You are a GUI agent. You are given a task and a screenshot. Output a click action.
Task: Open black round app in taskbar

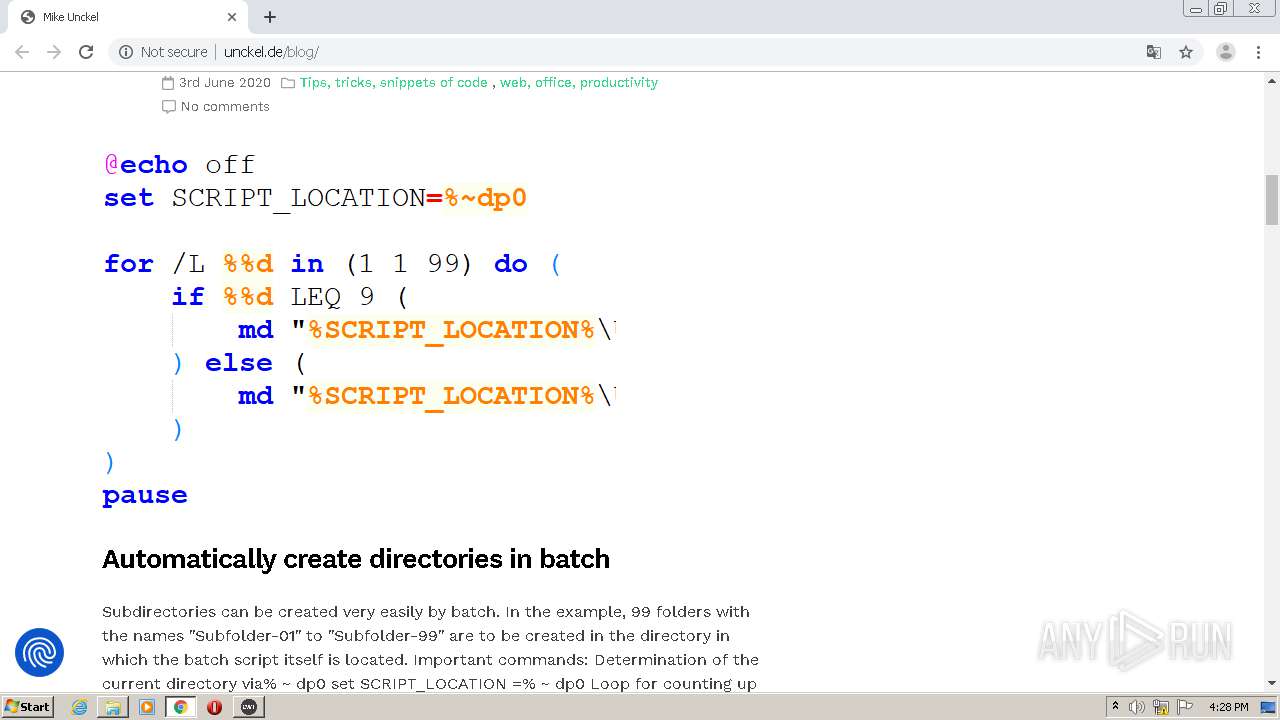click(x=249, y=707)
